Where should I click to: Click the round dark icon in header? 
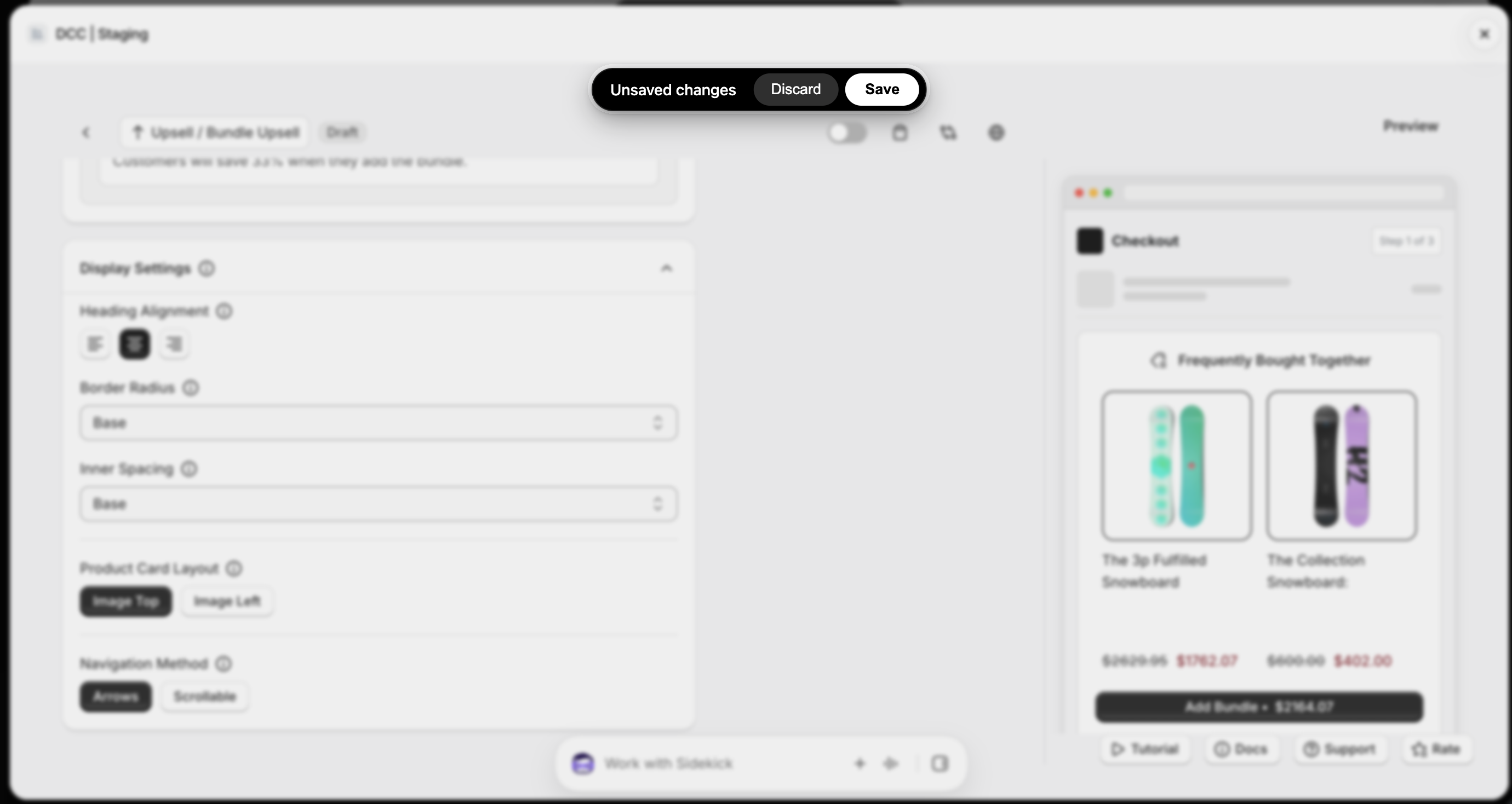click(996, 133)
